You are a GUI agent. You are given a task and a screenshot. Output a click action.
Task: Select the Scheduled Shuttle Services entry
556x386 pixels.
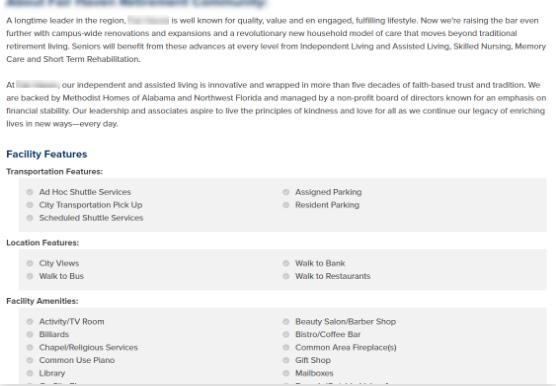(91, 218)
